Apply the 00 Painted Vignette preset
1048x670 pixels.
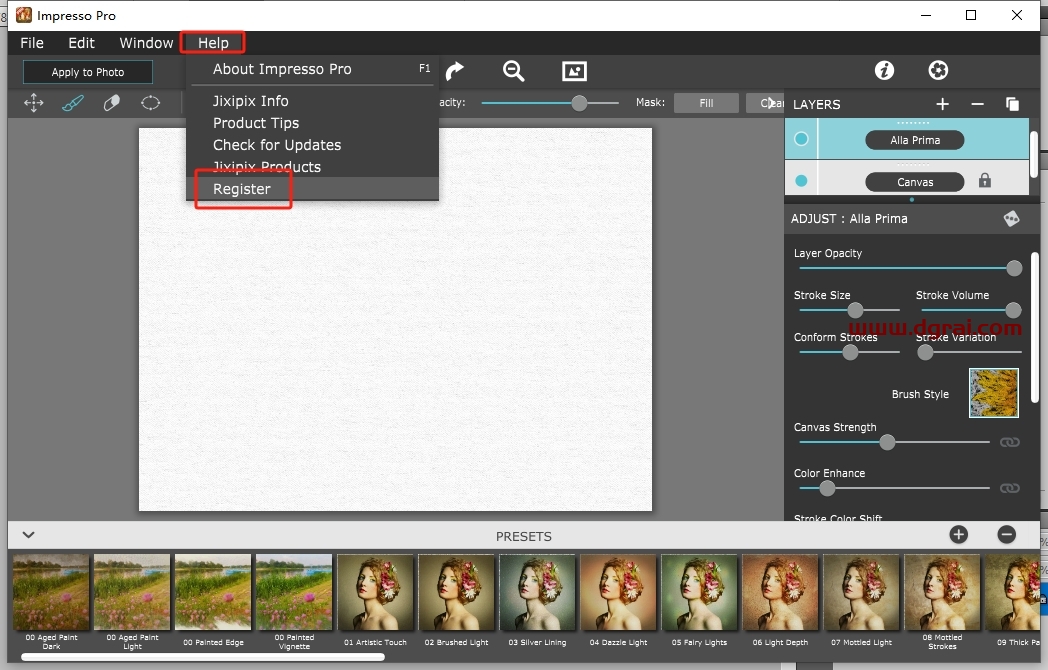[x=293, y=592]
